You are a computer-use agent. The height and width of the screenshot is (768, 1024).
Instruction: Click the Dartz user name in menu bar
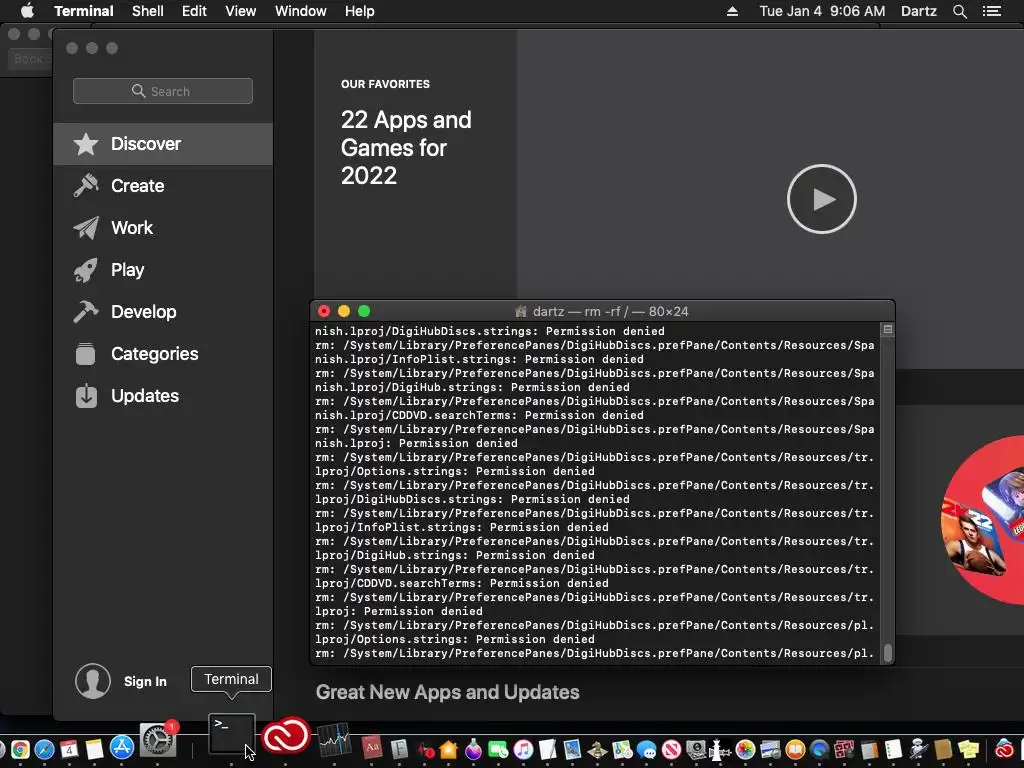[918, 11]
